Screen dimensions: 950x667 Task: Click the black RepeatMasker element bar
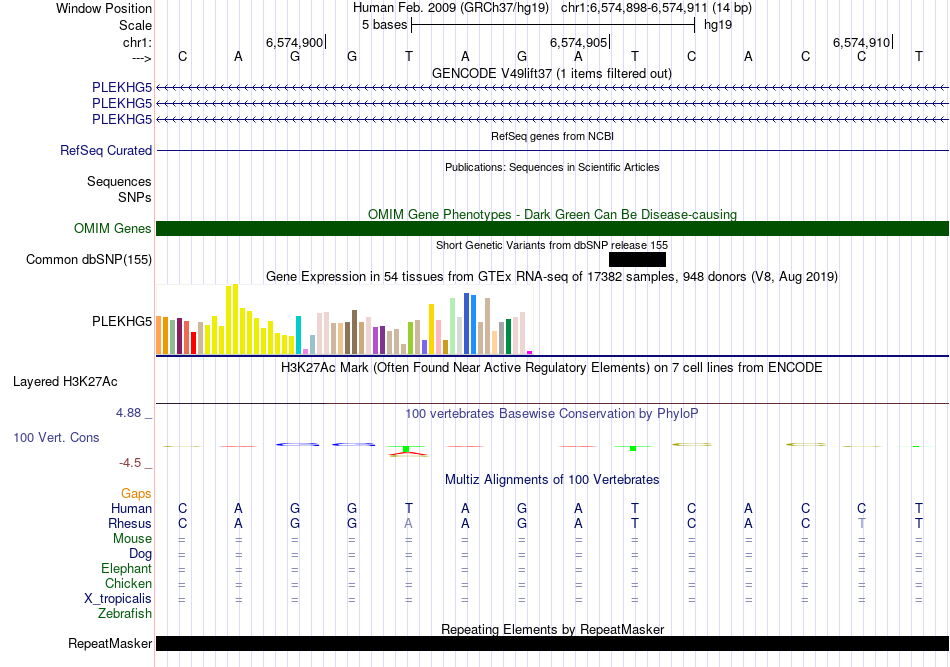tap(552, 643)
